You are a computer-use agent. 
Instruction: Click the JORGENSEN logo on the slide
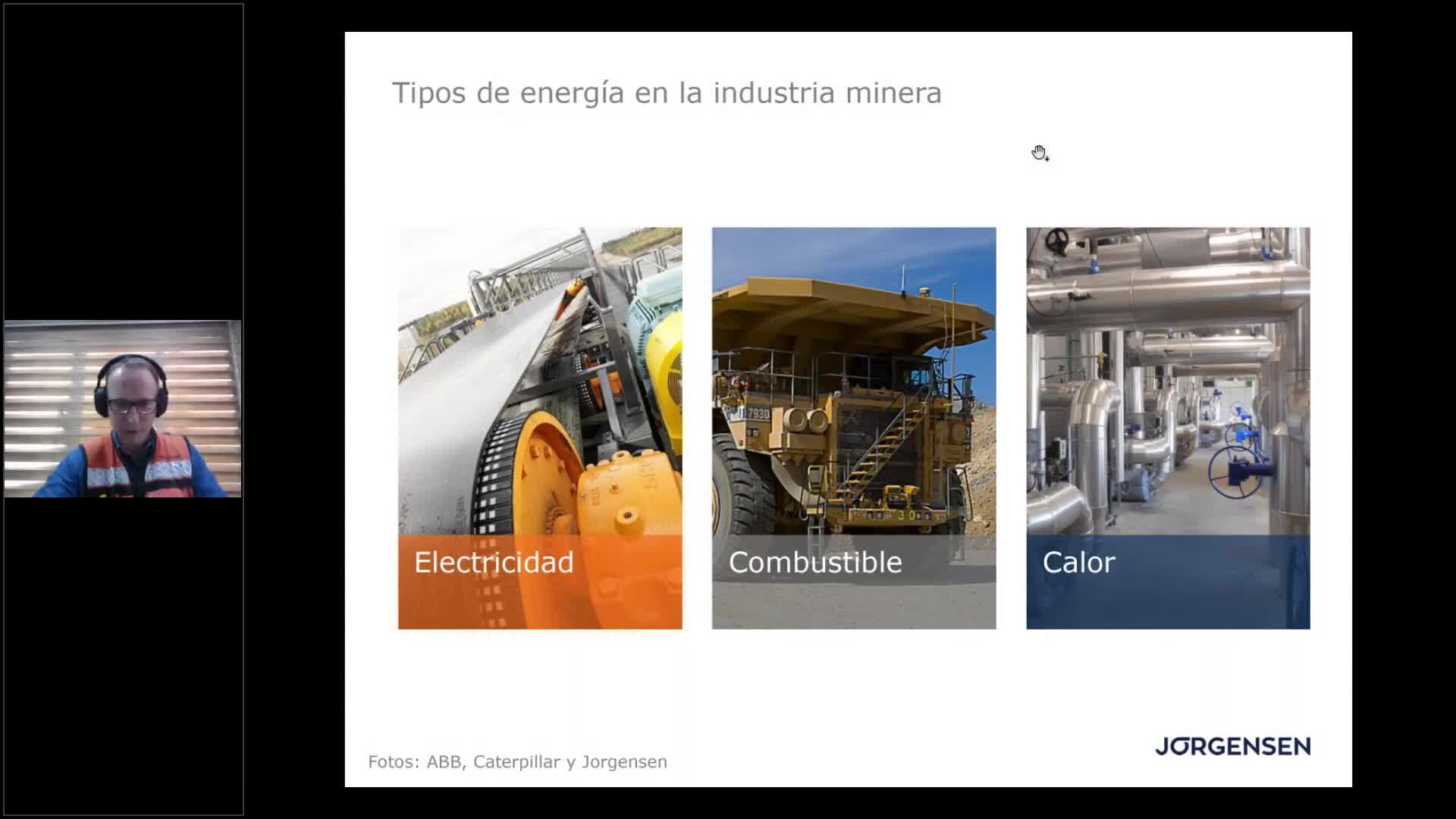(1233, 746)
